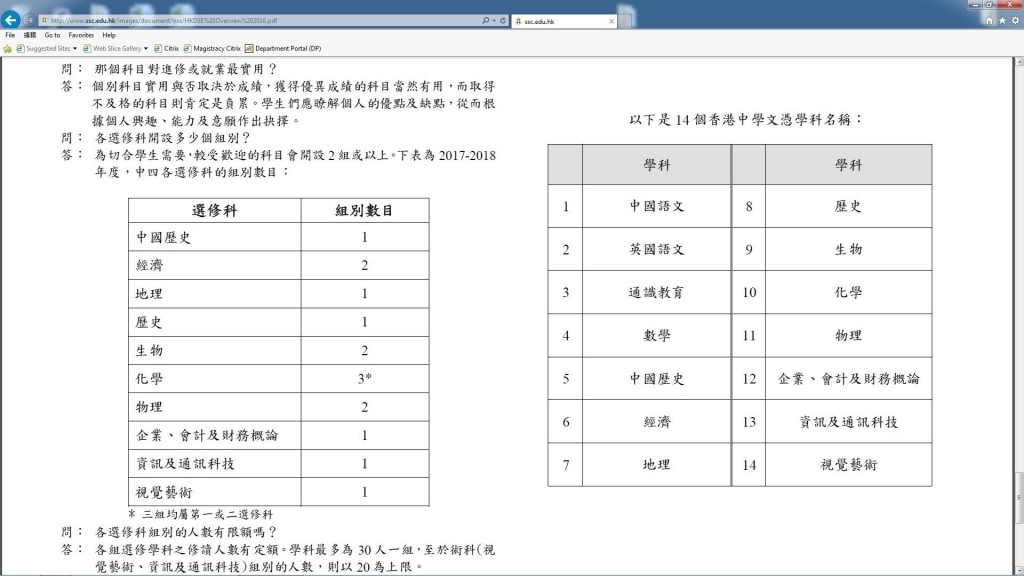The height and width of the screenshot is (576, 1024).
Task: Open the Web Slice Gallery favorite
Action: (112, 48)
